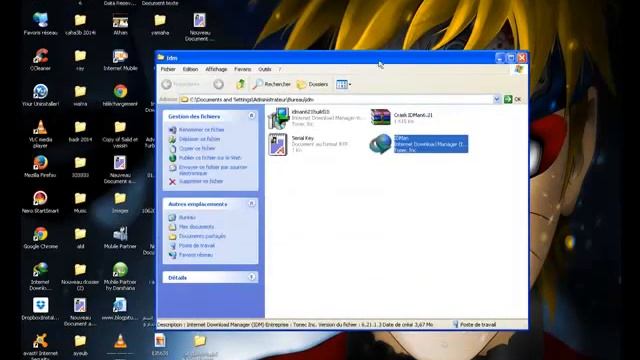Click Supprimer ce fichier link
The height and width of the screenshot is (360, 640).
tap(201, 181)
